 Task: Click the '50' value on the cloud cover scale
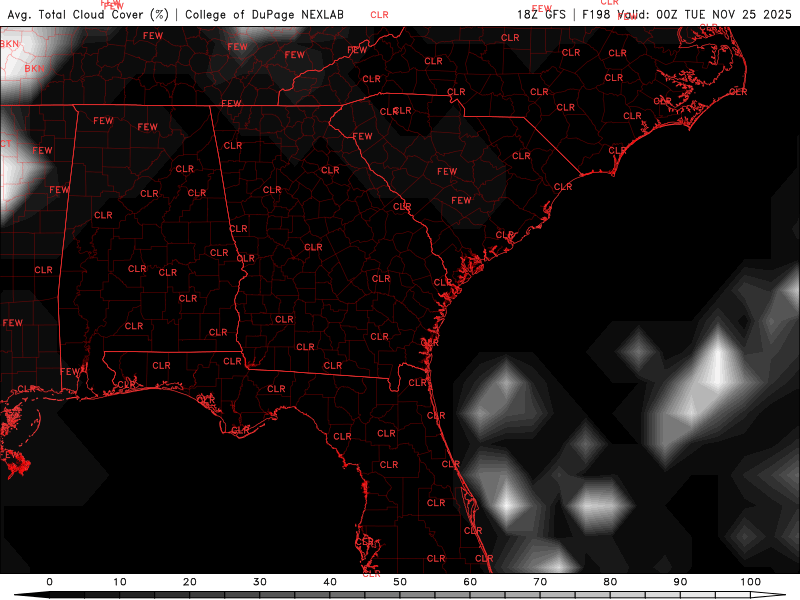pos(400,582)
